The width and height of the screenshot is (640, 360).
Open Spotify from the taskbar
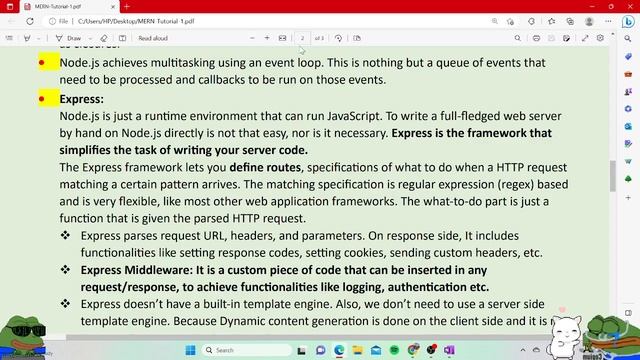[x=394, y=350]
